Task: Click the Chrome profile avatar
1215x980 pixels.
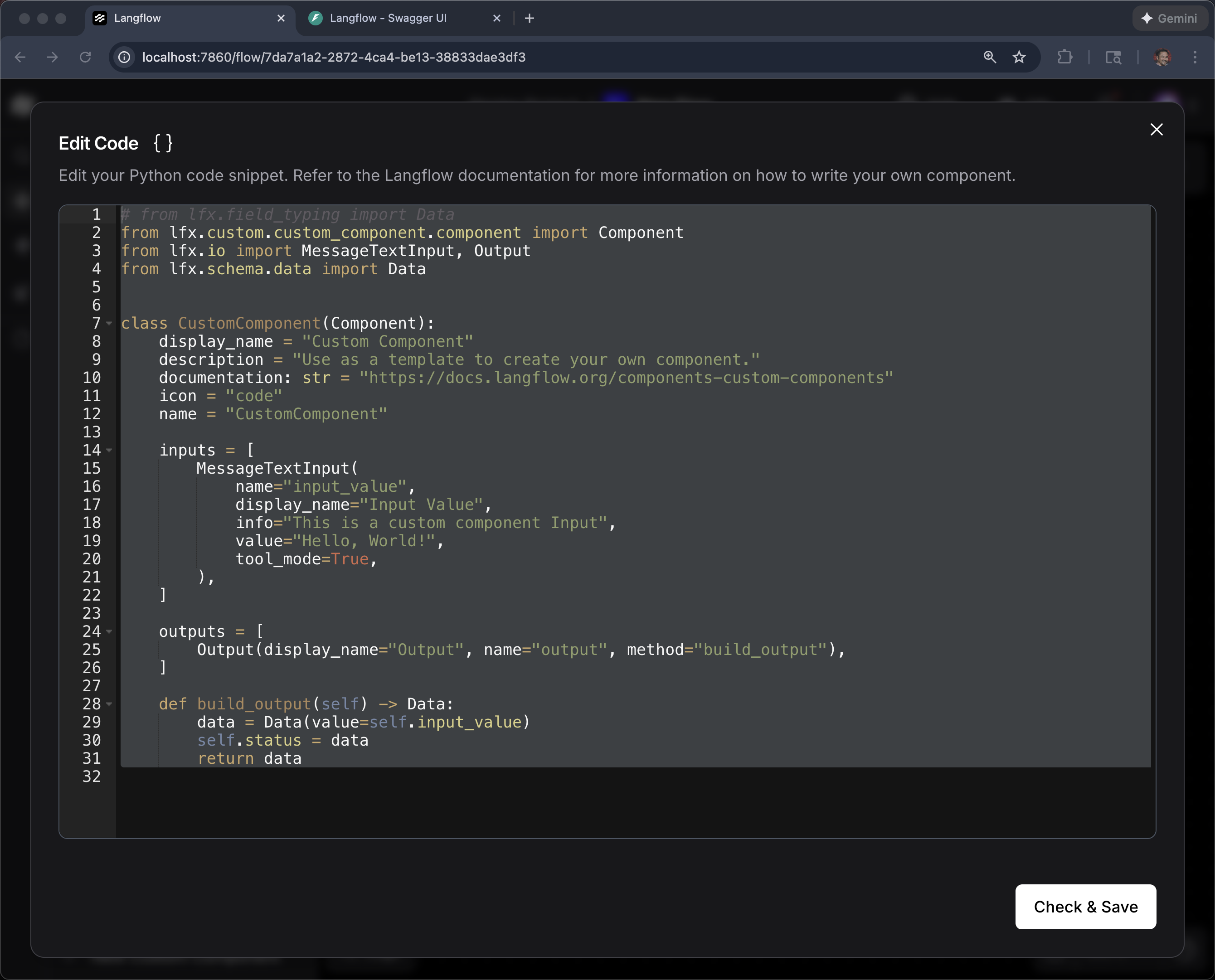Action: click(1162, 57)
